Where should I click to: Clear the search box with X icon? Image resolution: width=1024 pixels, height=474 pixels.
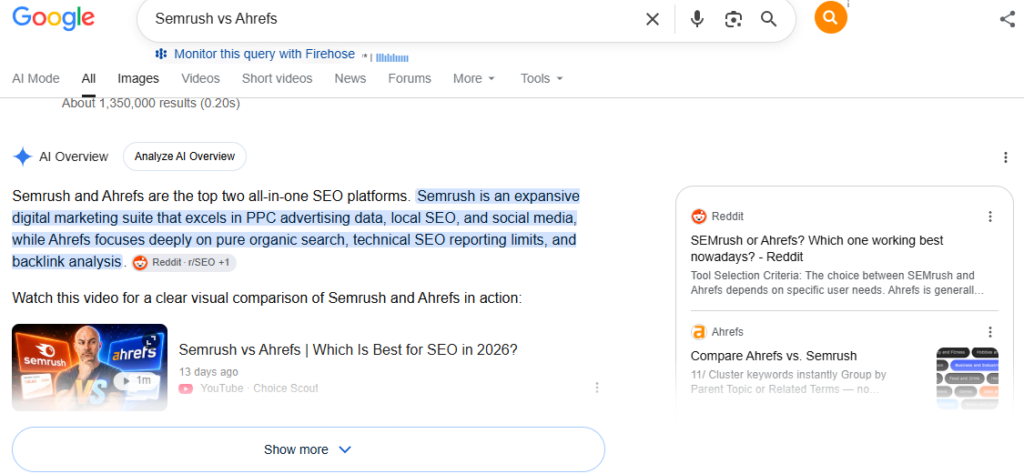(652, 20)
